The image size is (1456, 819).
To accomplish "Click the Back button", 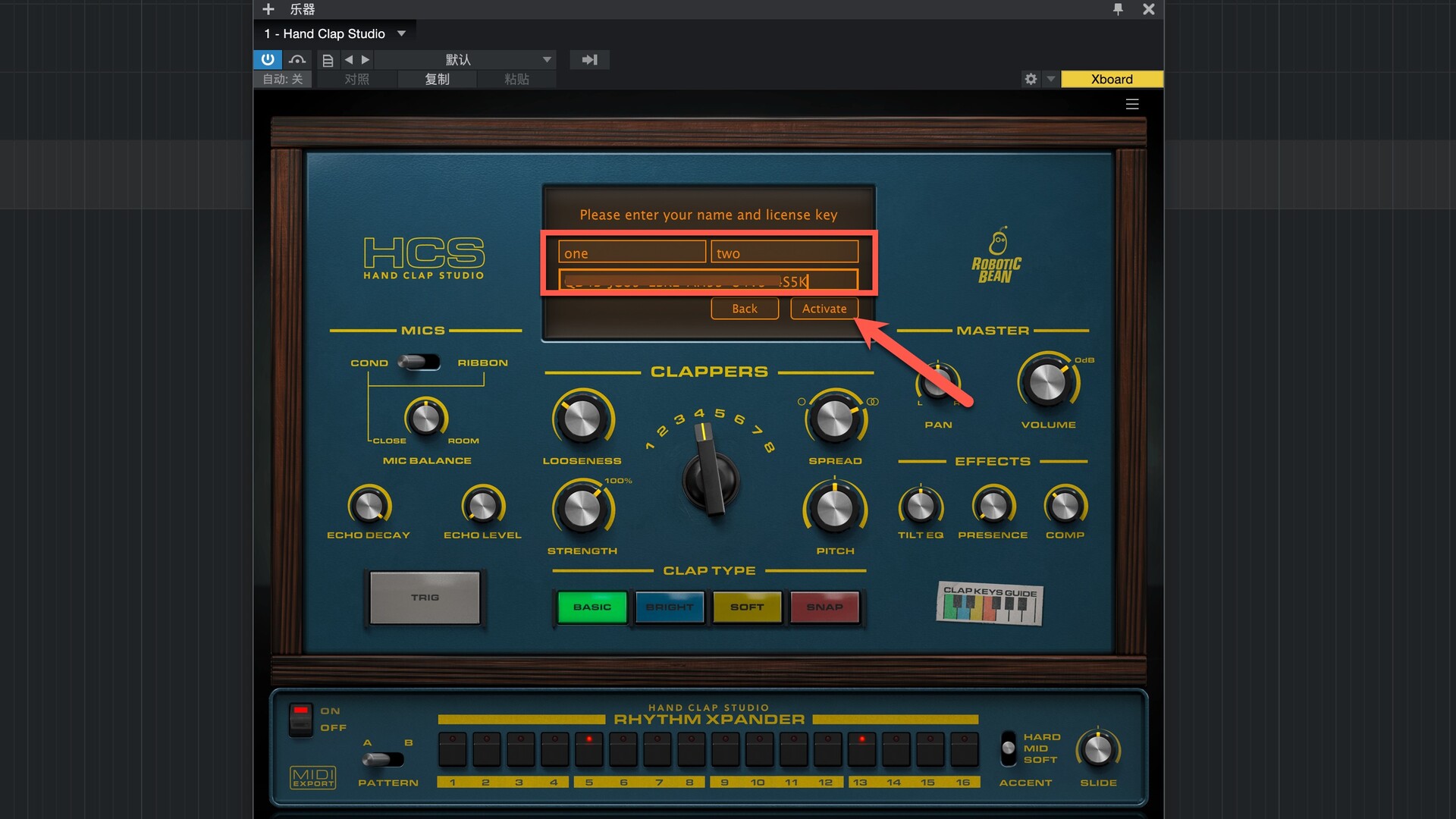I will tap(745, 309).
